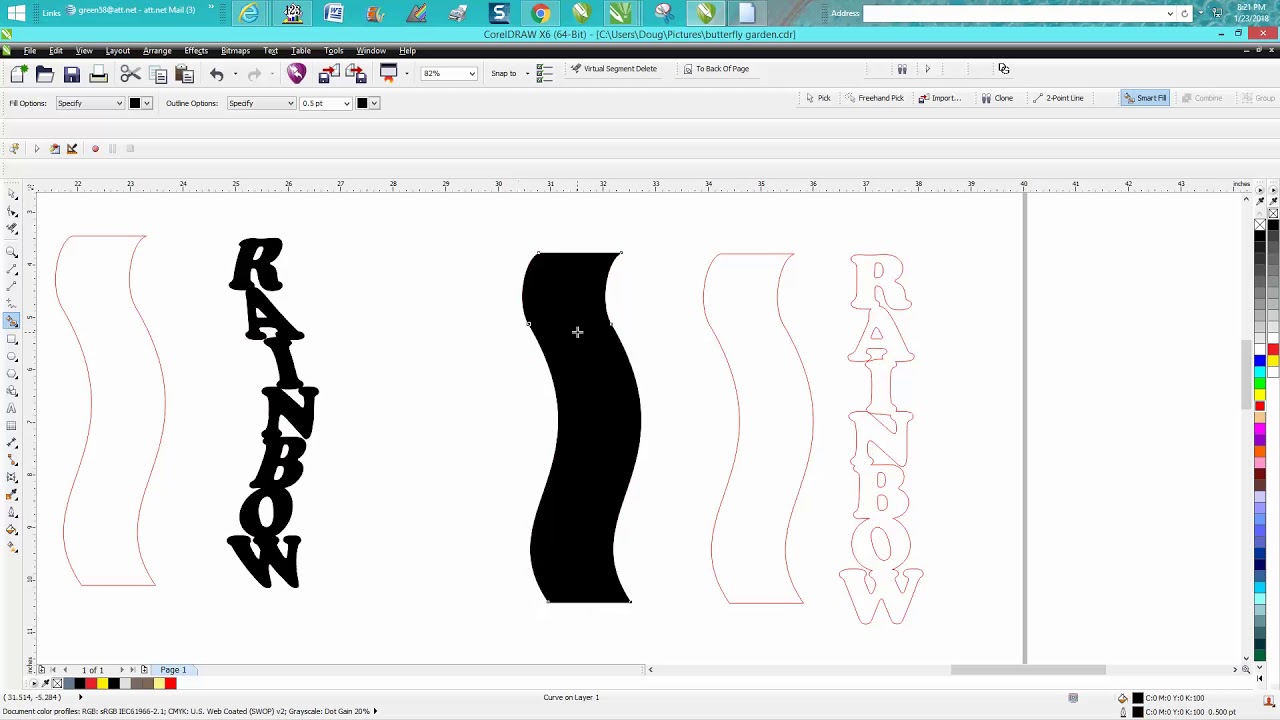
Task: Click the 2-Point Line button
Action: [1058, 98]
